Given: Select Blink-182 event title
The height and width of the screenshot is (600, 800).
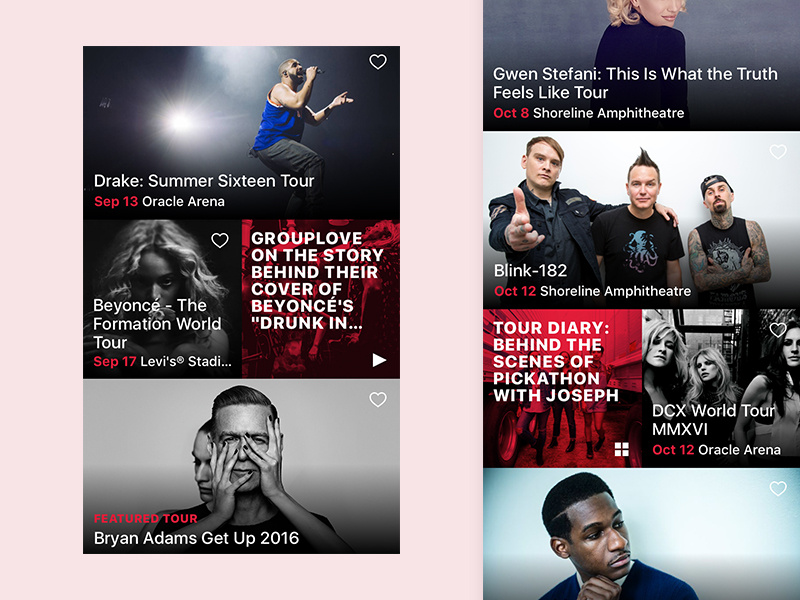Looking at the screenshot, I should pos(531,270).
